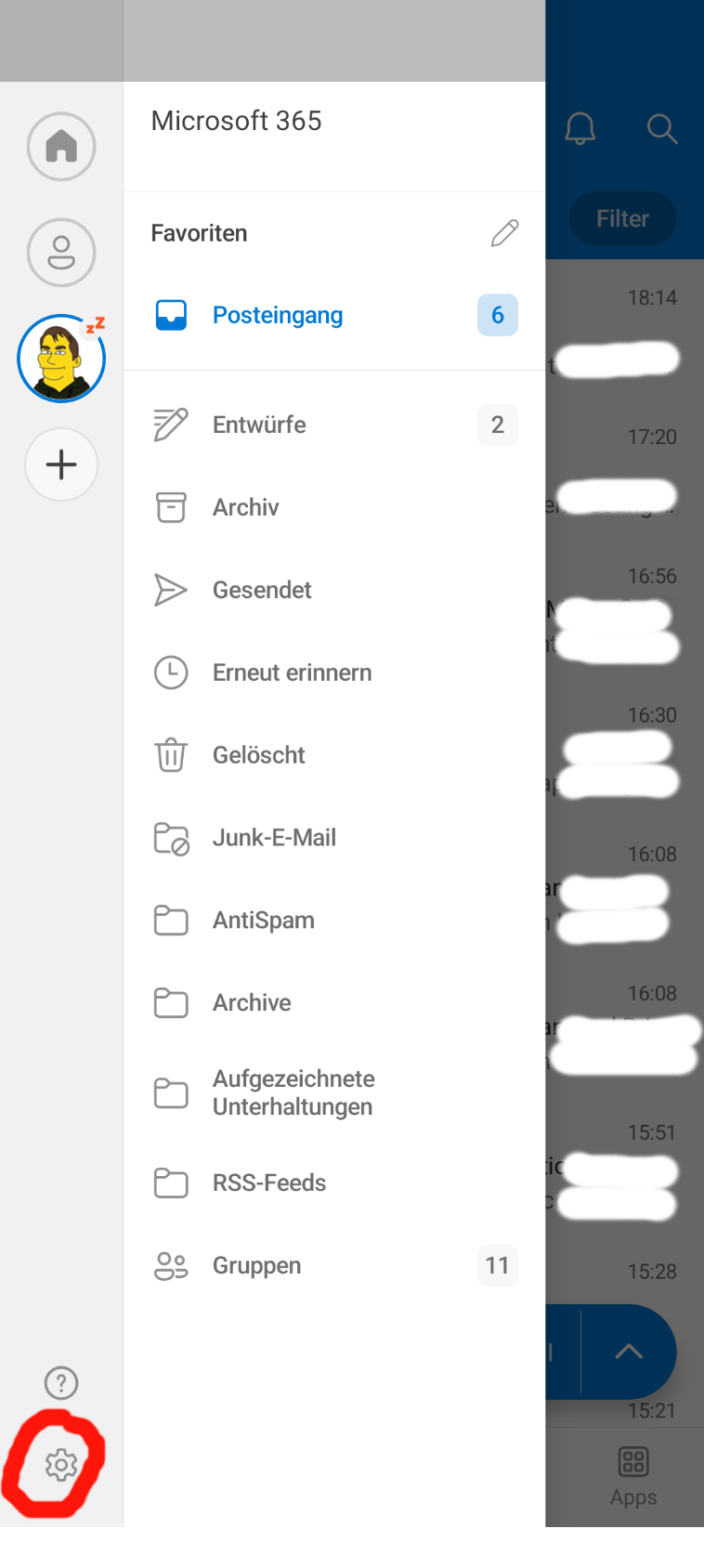Viewport: 704px width, 1568px height.
Task: Open settings via the gear icon
Action: point(61,1465)
